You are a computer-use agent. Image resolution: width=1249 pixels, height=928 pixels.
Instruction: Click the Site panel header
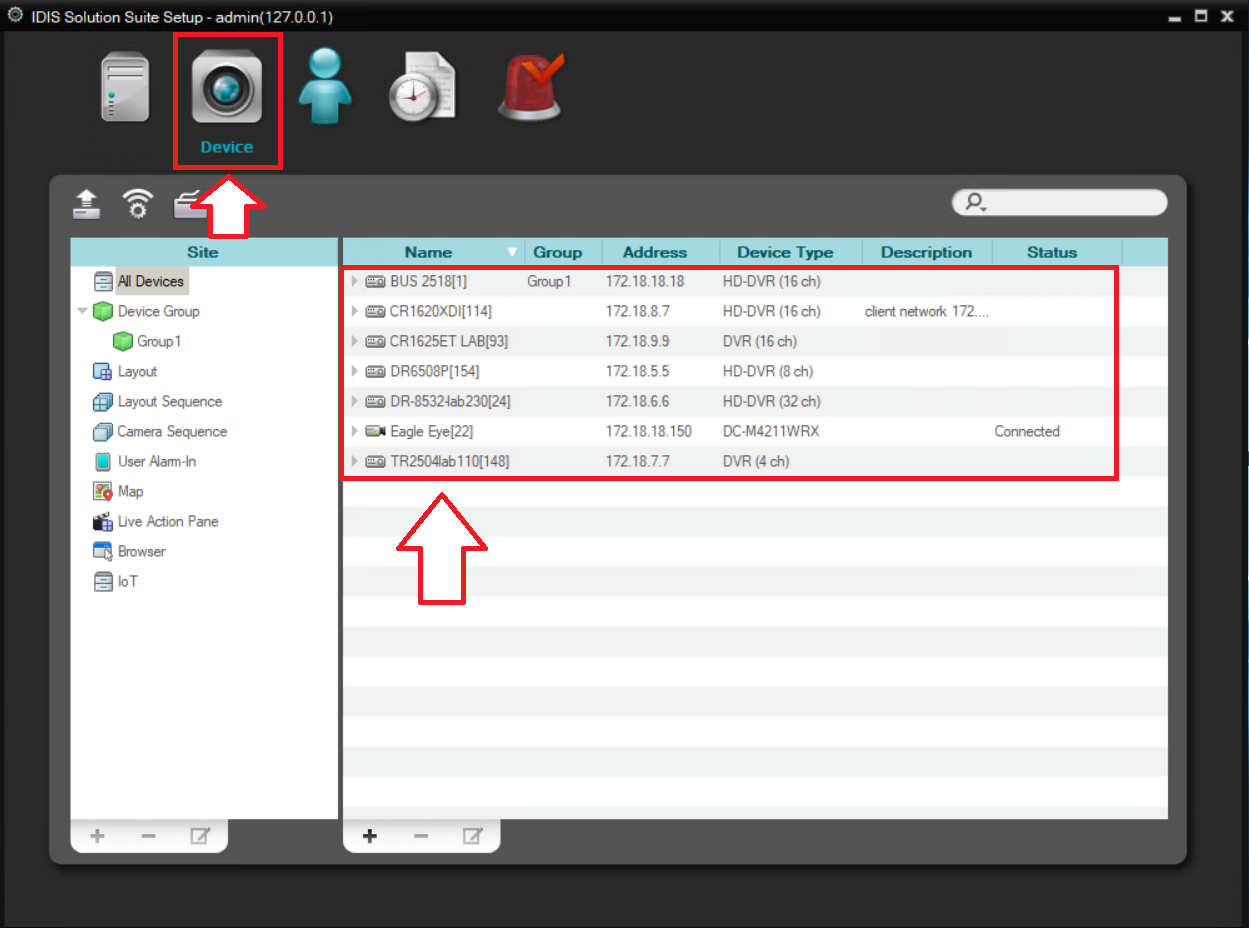pos(203,252)
